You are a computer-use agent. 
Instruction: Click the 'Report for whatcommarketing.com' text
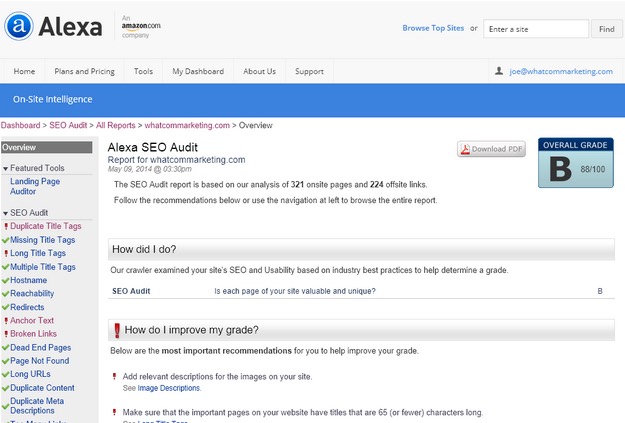coord(176,160)
